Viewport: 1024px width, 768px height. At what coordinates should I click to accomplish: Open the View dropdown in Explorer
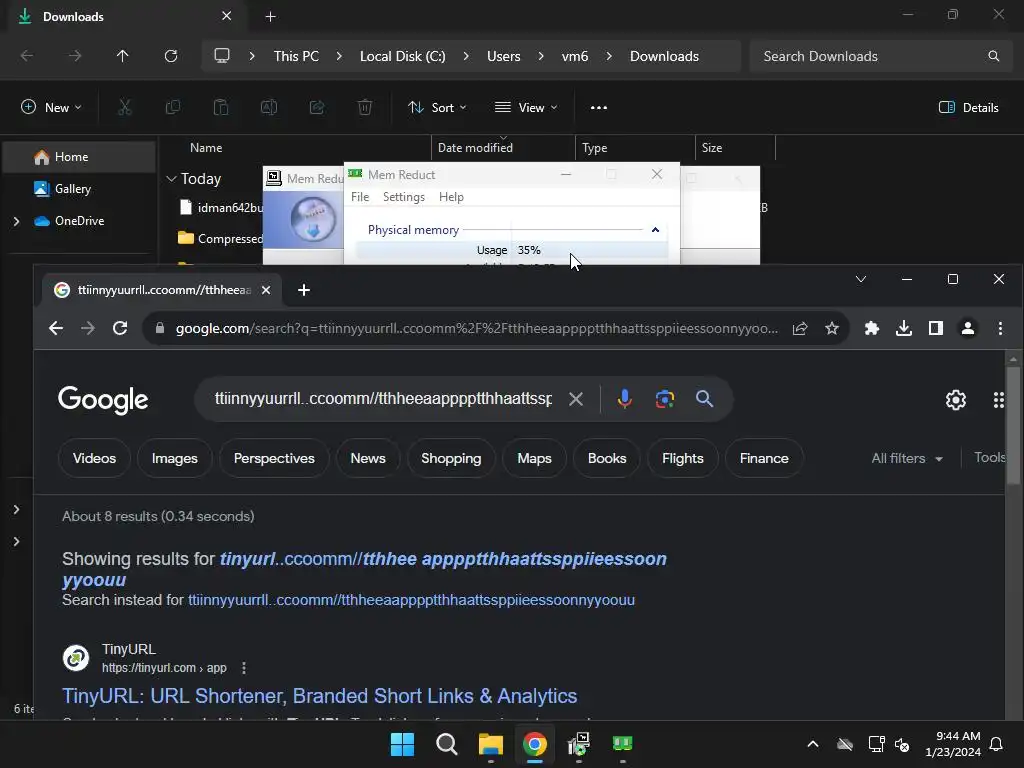click(x=526, y=108)
